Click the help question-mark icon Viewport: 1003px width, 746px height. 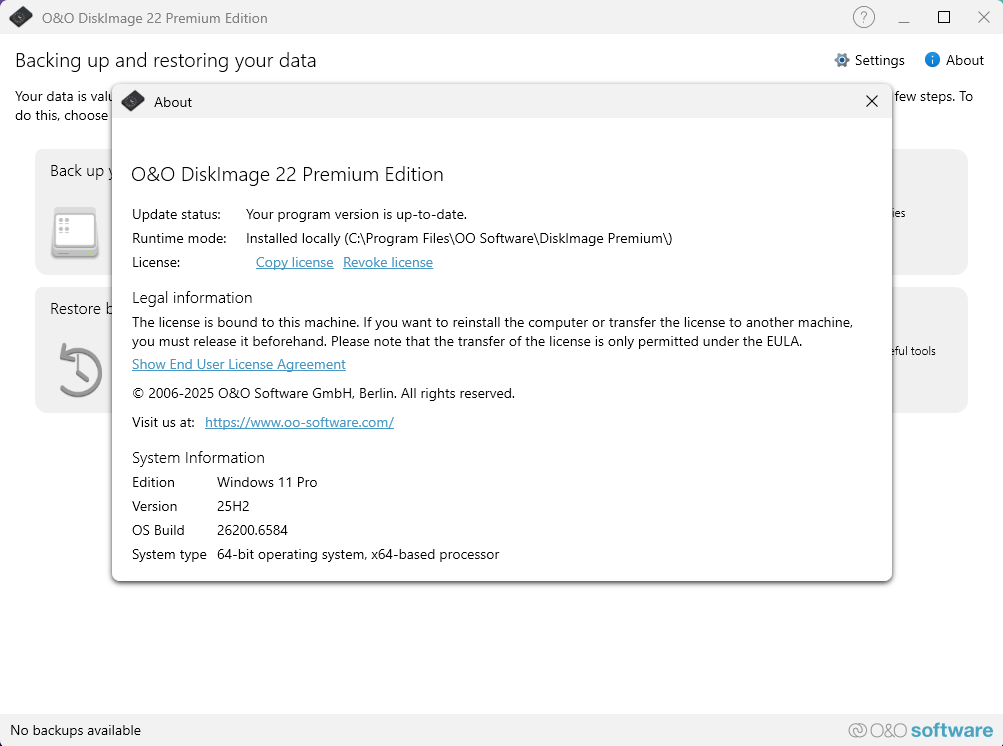pyautogui.click(x=863, y=17)
